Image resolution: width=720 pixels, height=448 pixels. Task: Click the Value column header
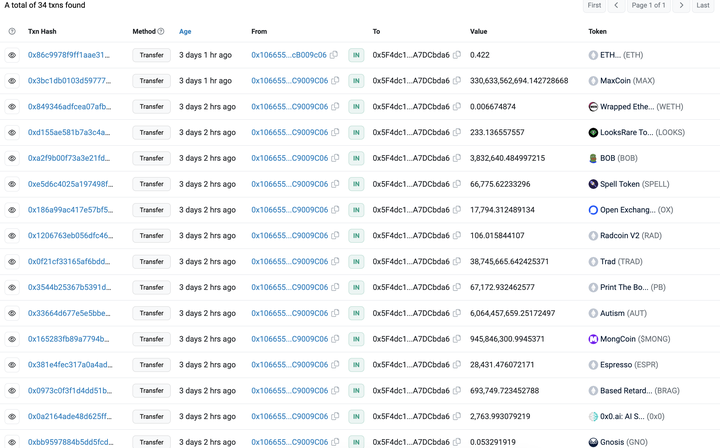click(478, 31)
